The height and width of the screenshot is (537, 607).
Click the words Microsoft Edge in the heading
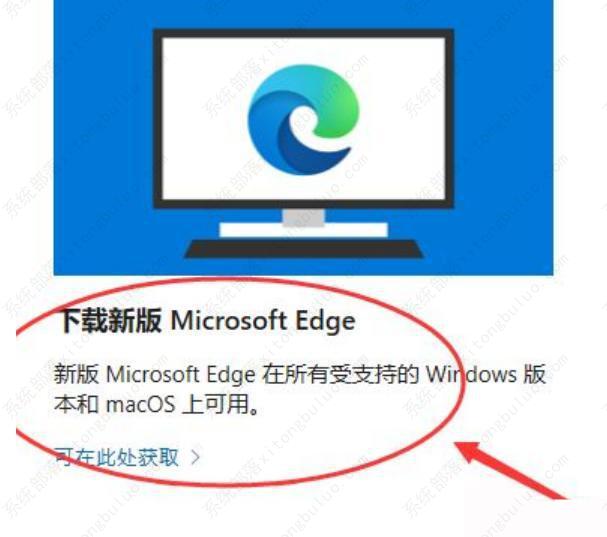click(x=263, y=321)
